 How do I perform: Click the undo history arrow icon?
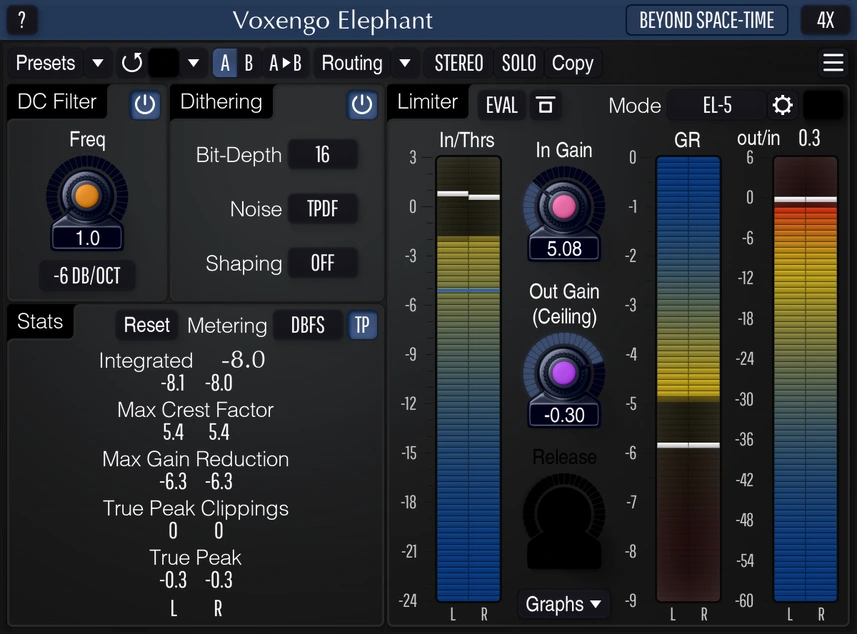(130, 62)
